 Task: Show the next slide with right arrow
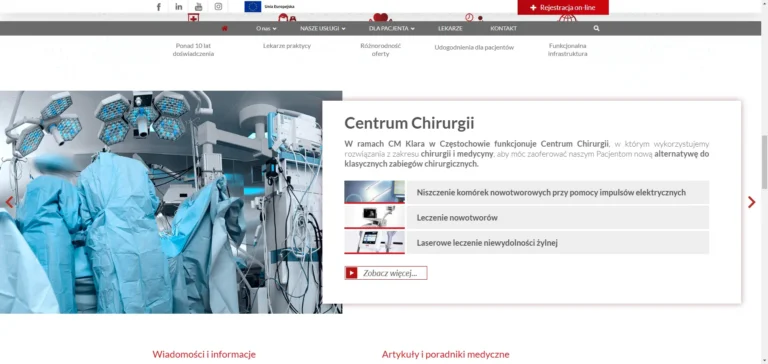(x=751, y=202)
